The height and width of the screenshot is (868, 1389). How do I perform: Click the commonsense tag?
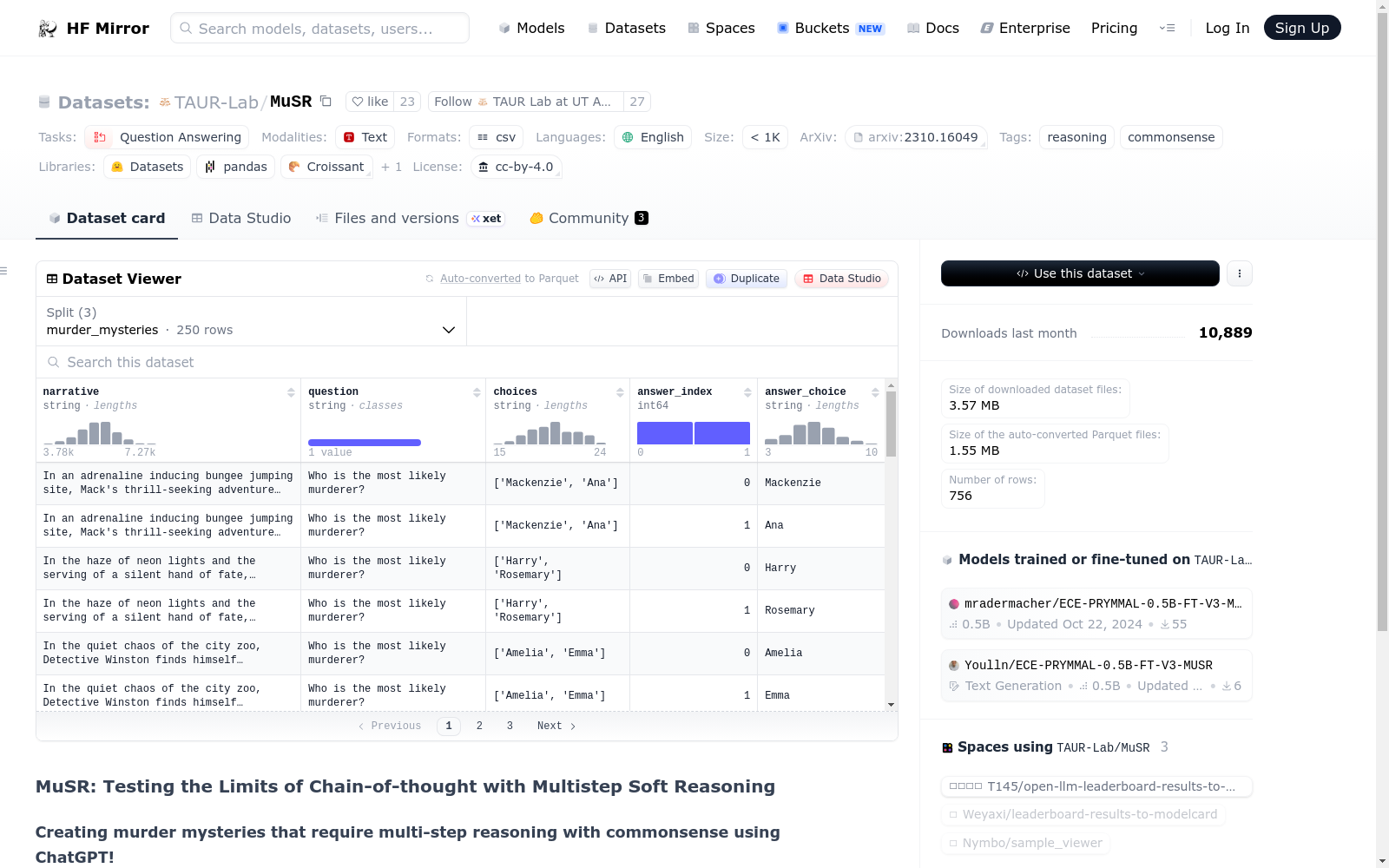pos(1171,137)
